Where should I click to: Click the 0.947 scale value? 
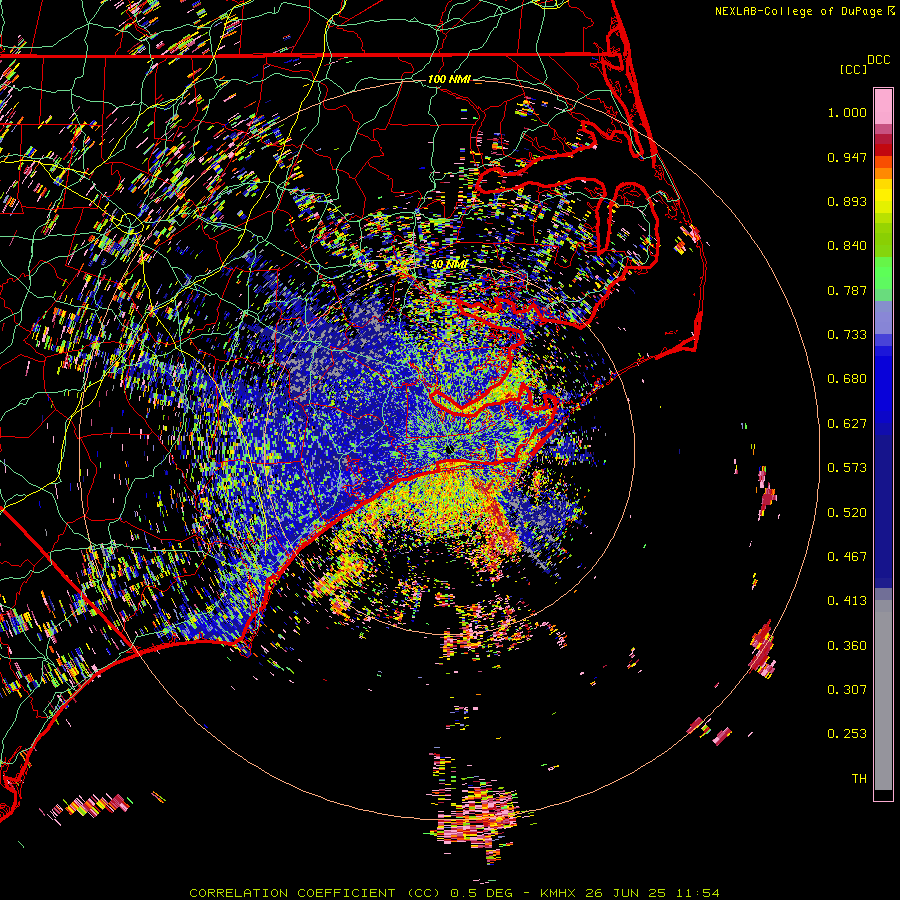click(847, 157)
